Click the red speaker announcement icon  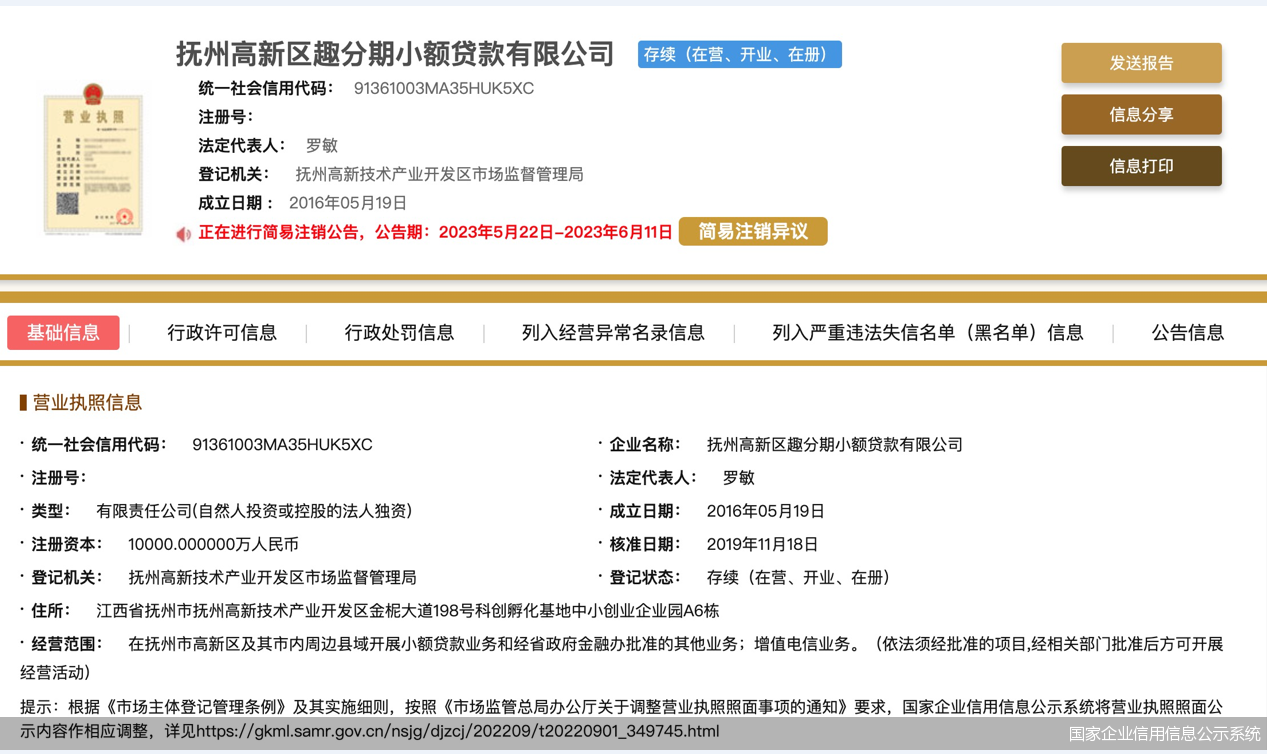(x=183, y=234)
